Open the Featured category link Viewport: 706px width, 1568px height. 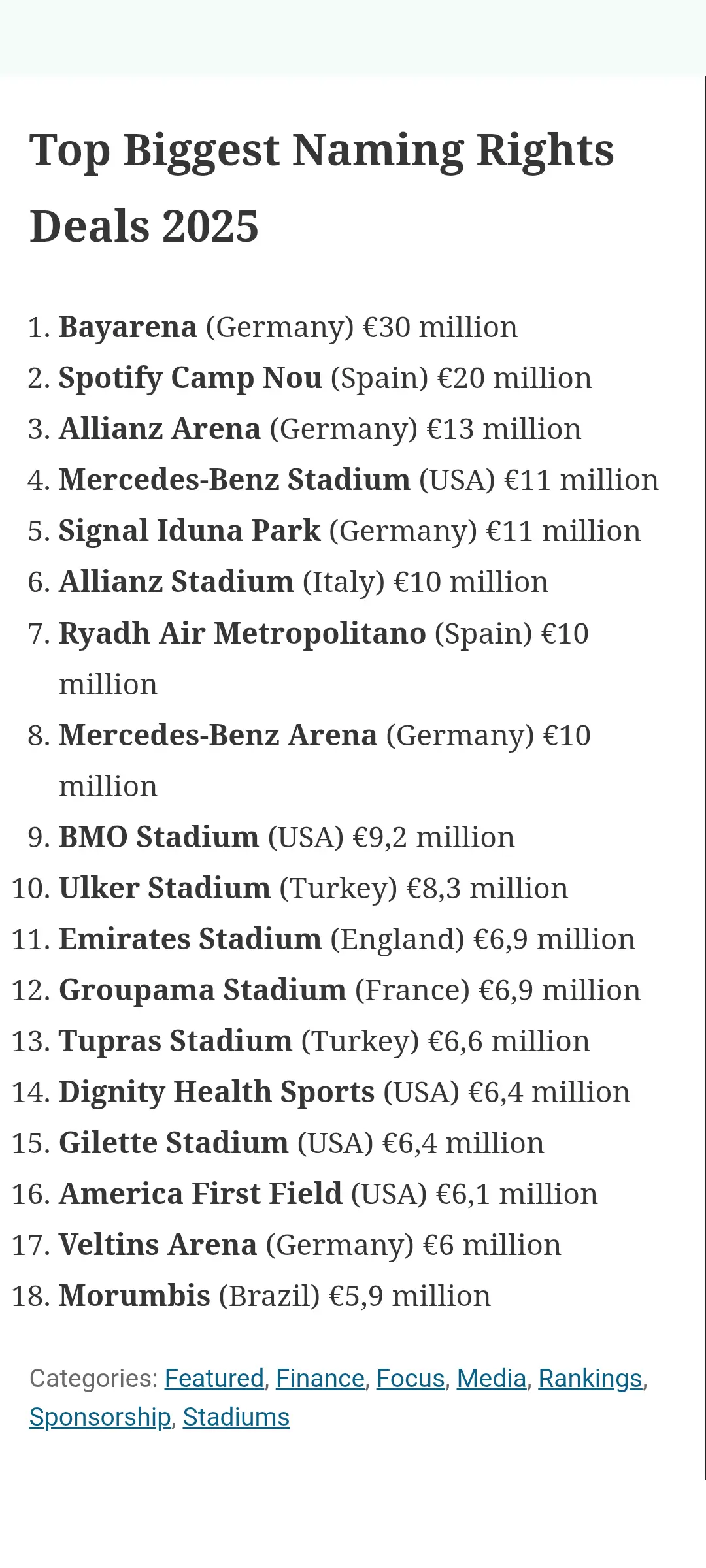click(x=214, y=1379)
